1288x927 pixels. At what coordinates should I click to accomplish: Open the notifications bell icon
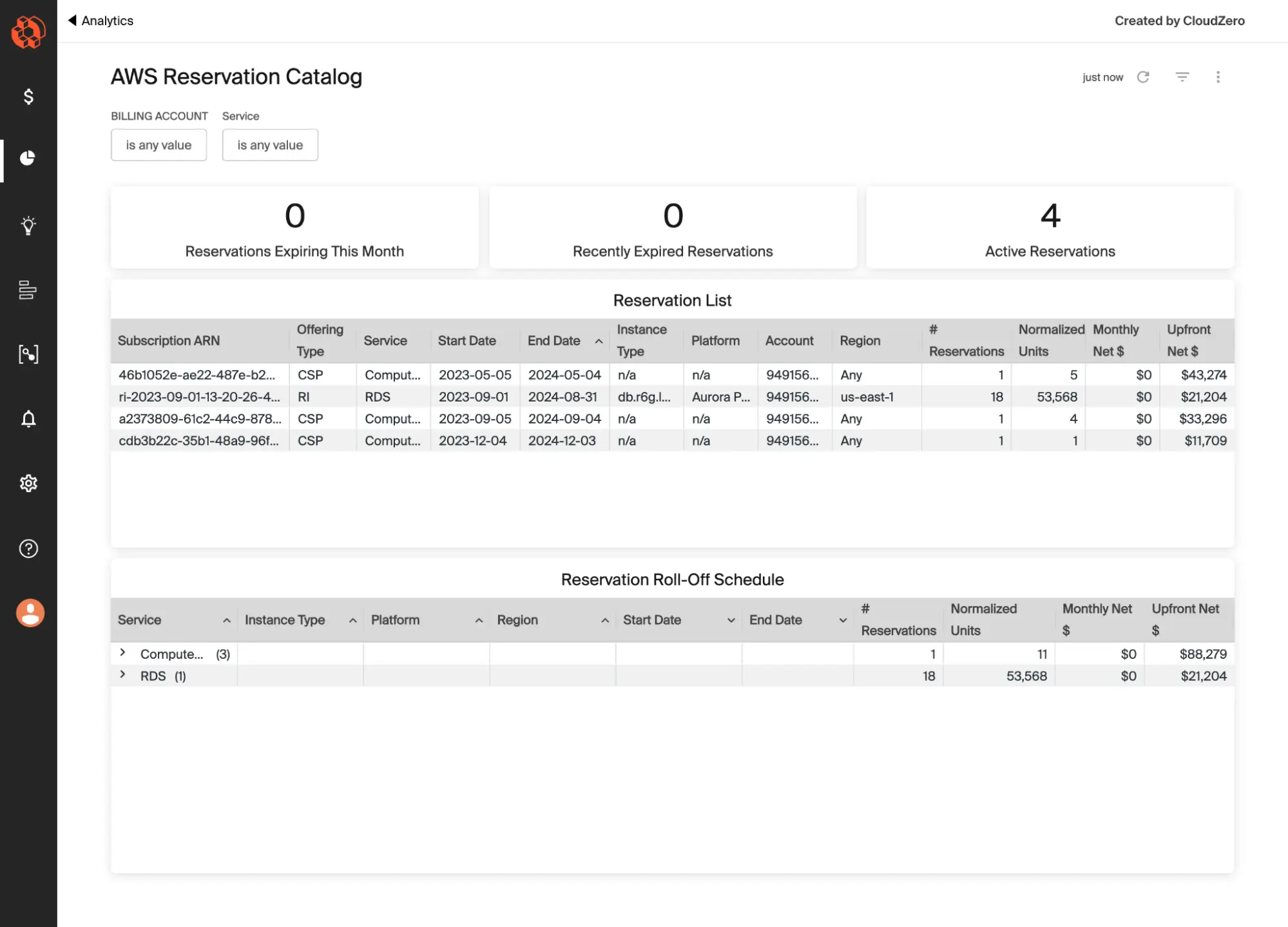(x=28, y=418)
